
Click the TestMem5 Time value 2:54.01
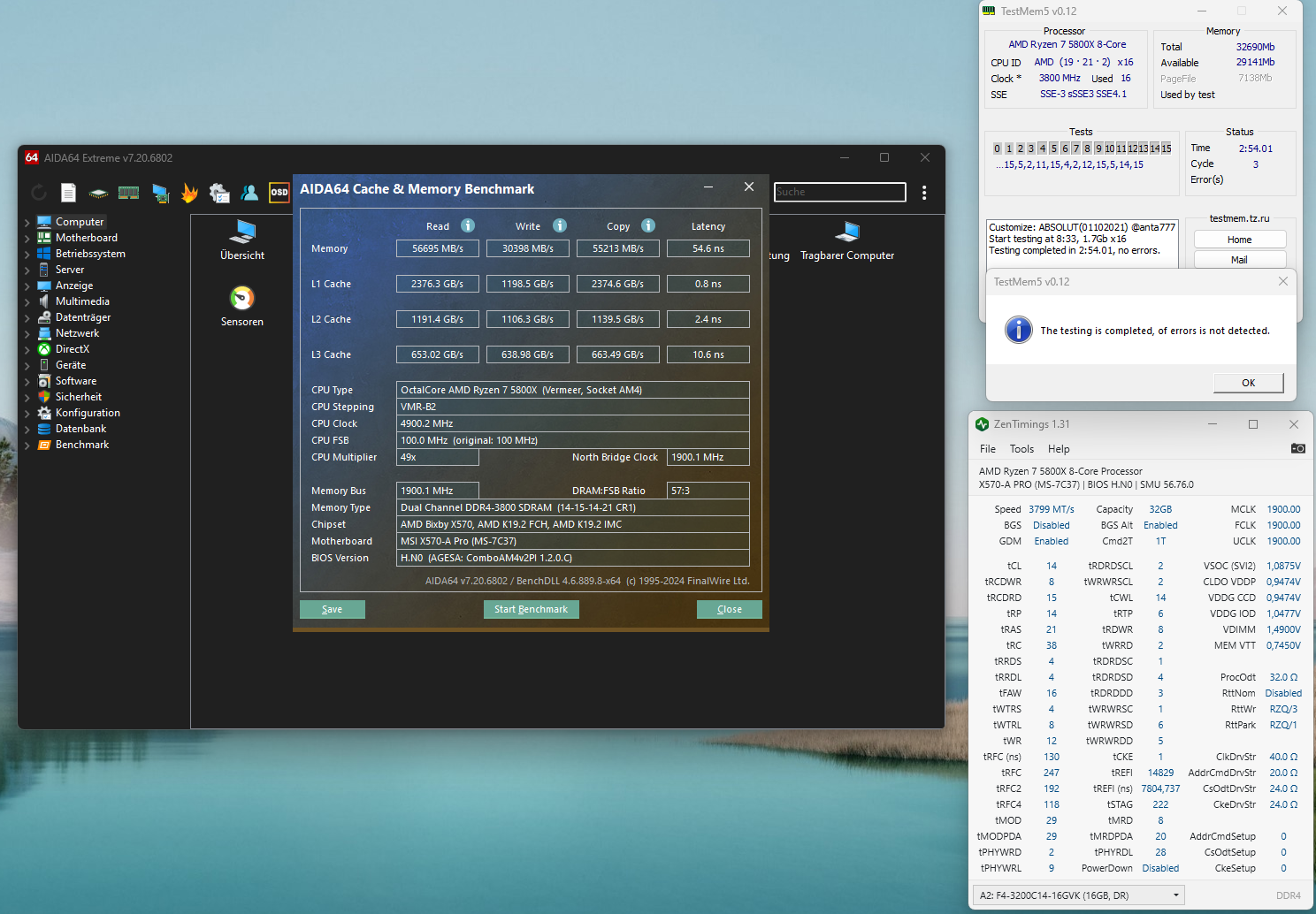[x=1256, y=149]
